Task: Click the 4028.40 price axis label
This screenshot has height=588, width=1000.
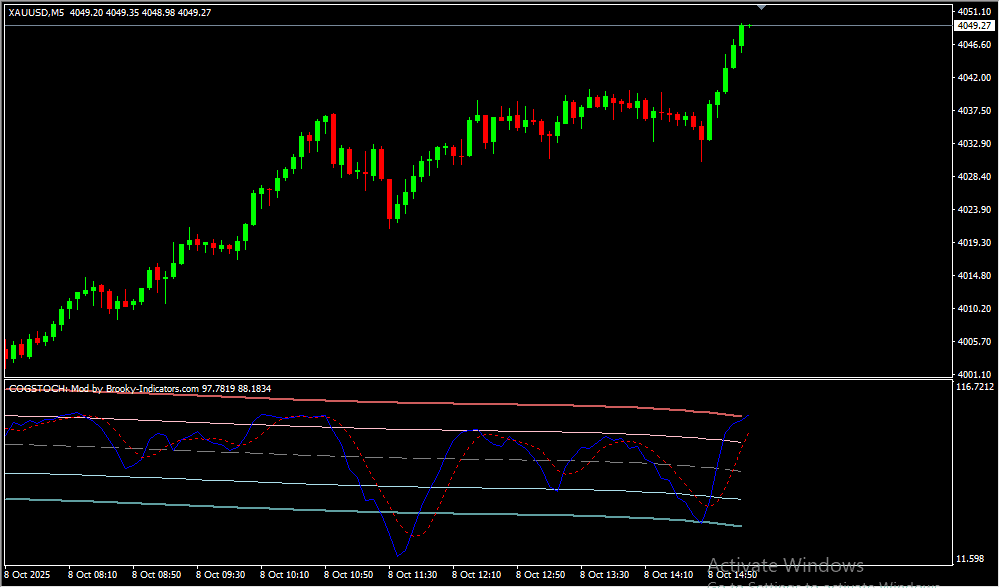Action: (x=973, y=177)
